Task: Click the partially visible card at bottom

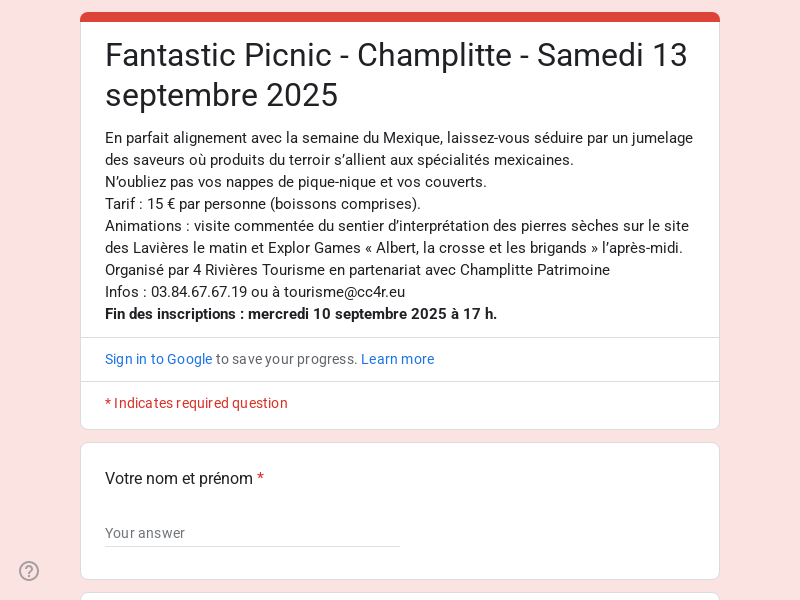Action: [400, 596]
